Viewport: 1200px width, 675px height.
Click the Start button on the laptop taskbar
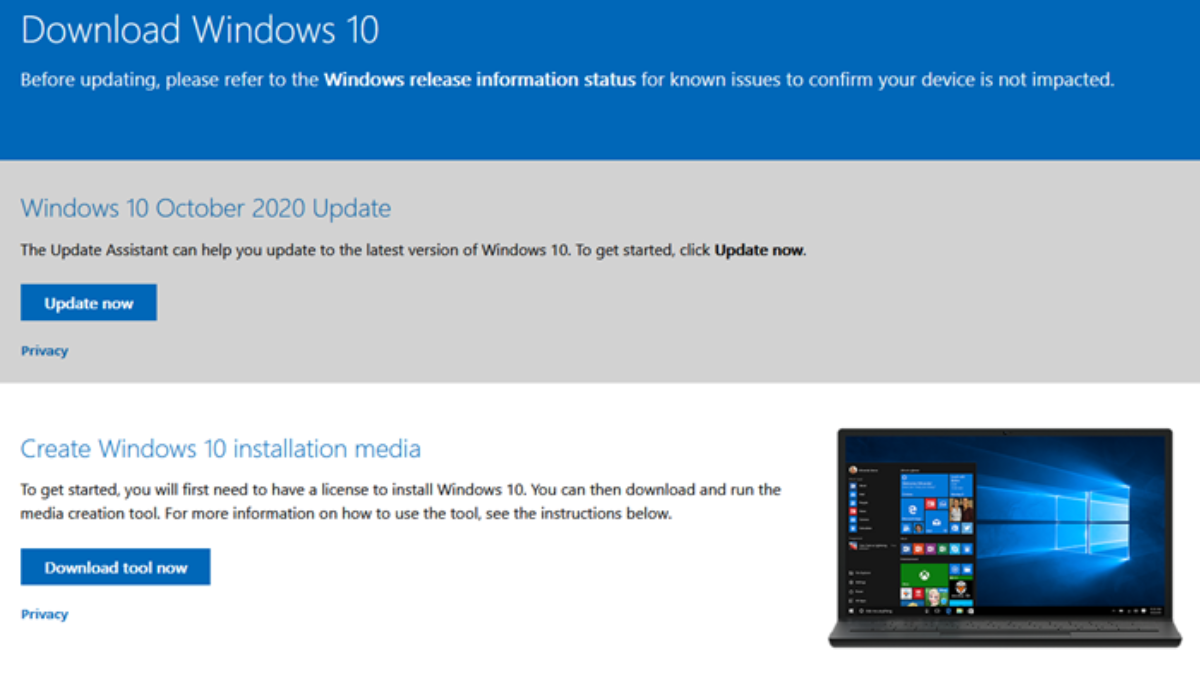851,611
